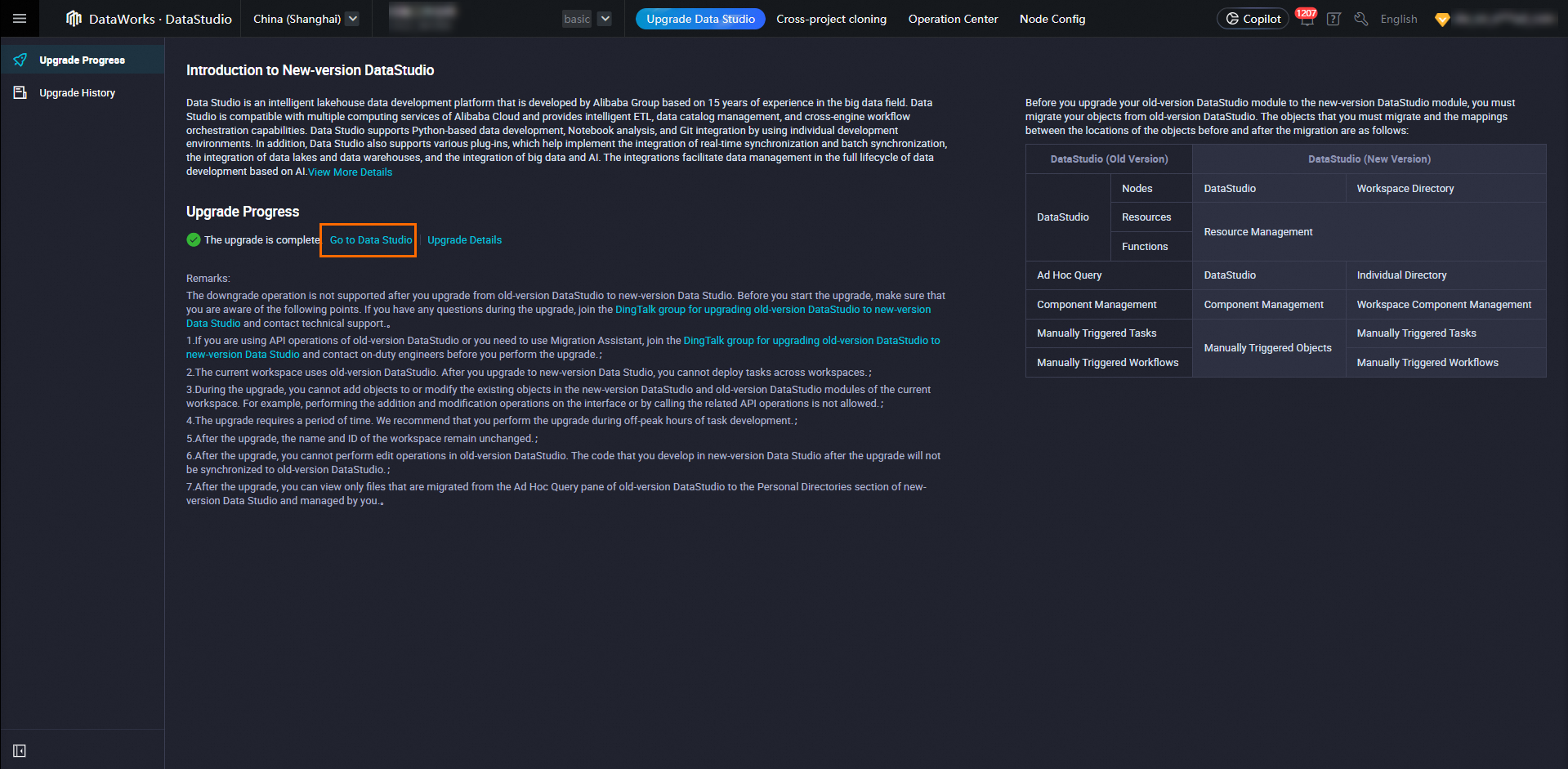Click the DataWorks · DataStudio title
The image size is (1568, 769).
coord(160,19)
